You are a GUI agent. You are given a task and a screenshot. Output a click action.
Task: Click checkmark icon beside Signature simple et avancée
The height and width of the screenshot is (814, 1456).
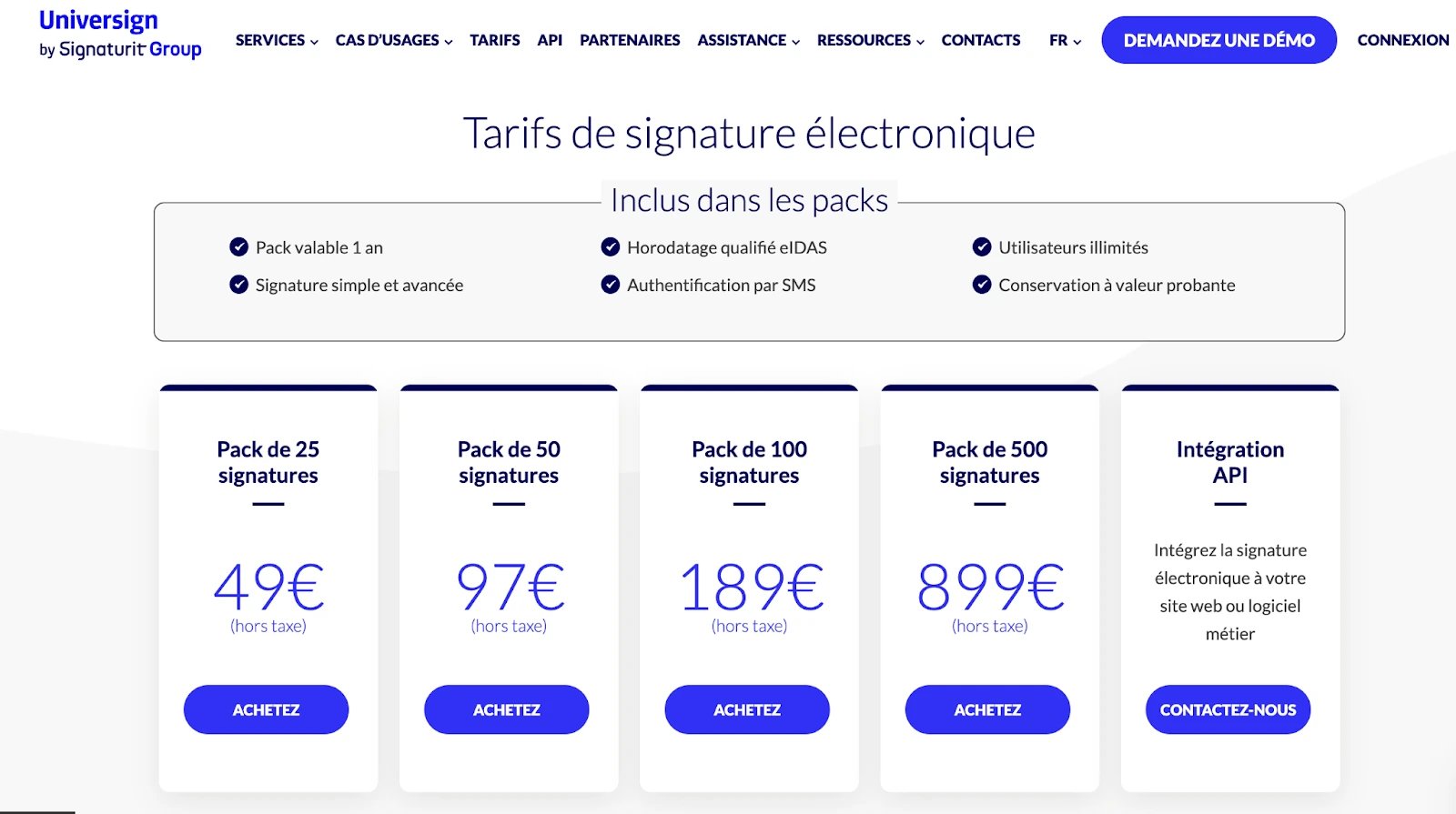pyautogui.click(x=238, y=285)
